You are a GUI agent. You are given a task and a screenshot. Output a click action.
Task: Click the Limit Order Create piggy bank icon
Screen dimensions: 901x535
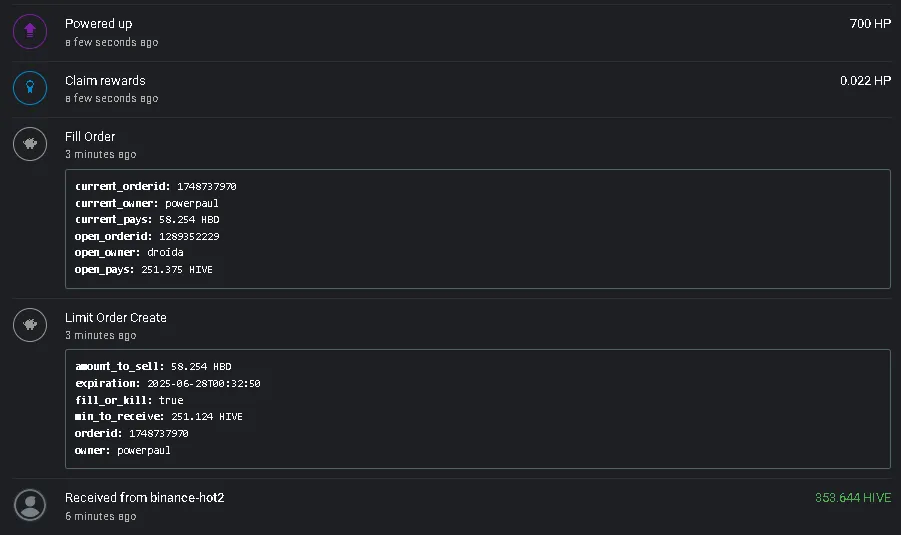click(30, 325)
